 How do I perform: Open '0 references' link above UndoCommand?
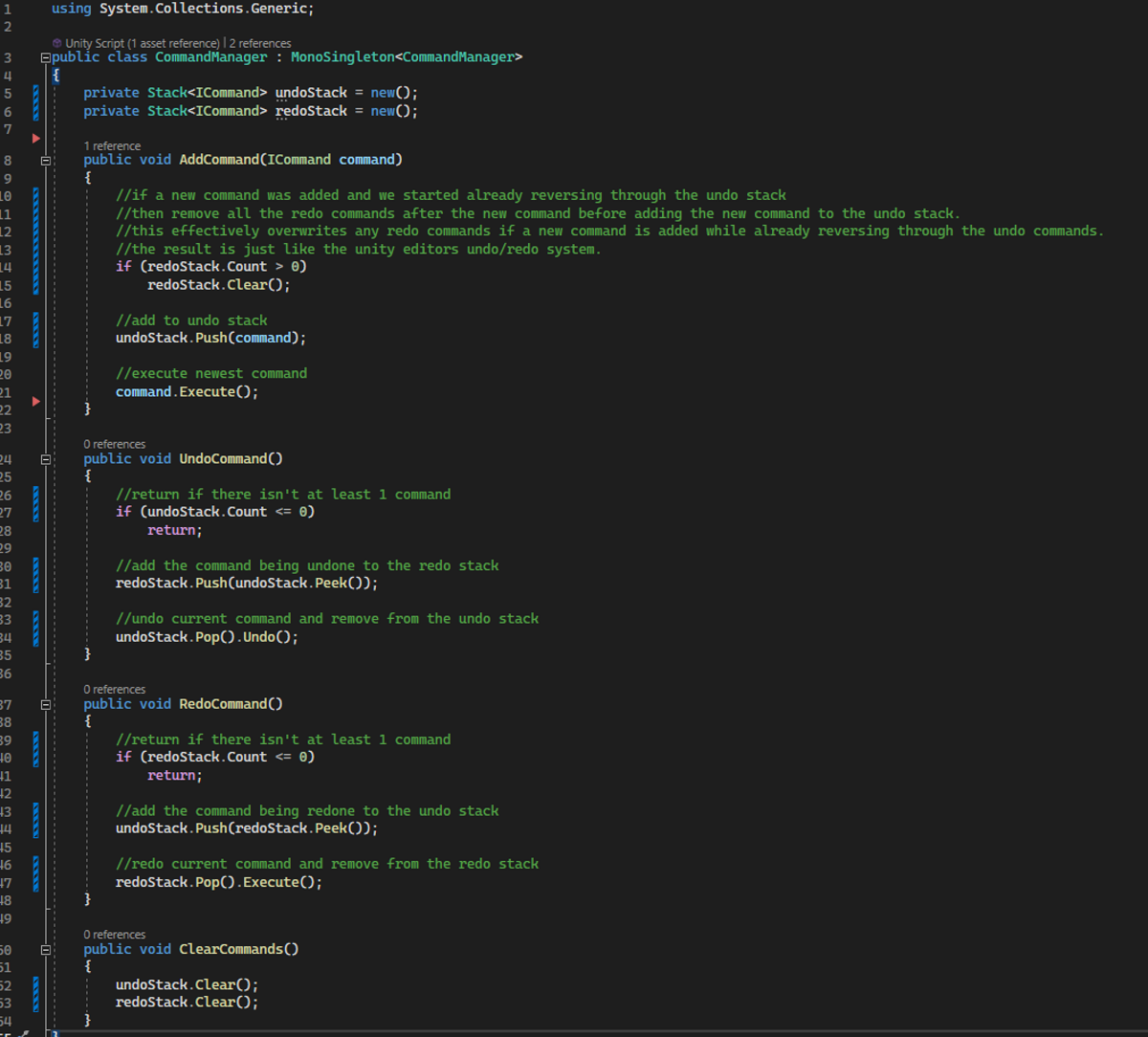click(115, 444)
